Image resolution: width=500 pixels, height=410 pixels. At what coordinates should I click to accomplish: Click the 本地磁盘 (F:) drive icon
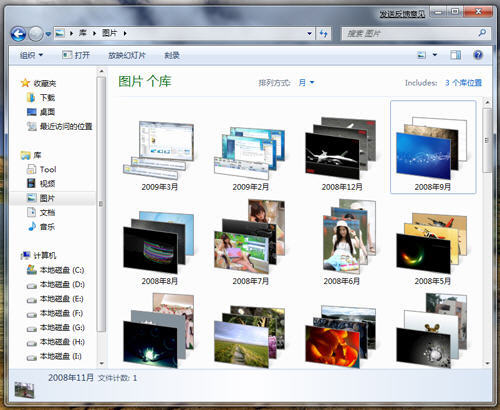point(32,314)
